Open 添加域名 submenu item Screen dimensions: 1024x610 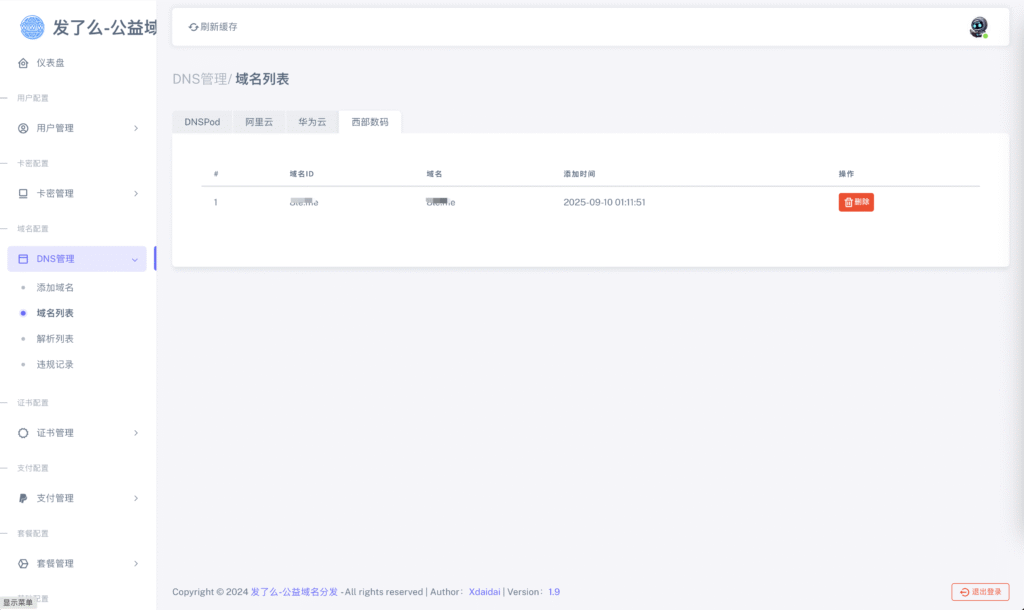pos(55,287)
